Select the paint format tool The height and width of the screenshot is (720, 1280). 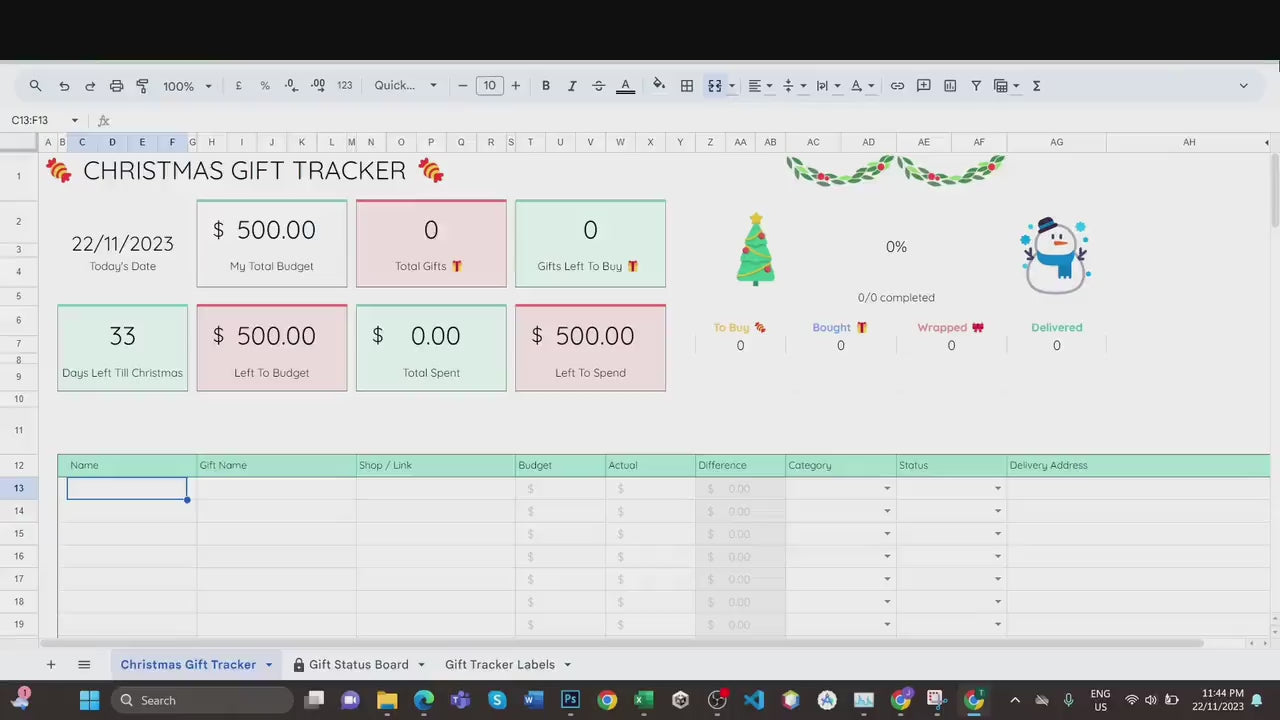(142, 86)
